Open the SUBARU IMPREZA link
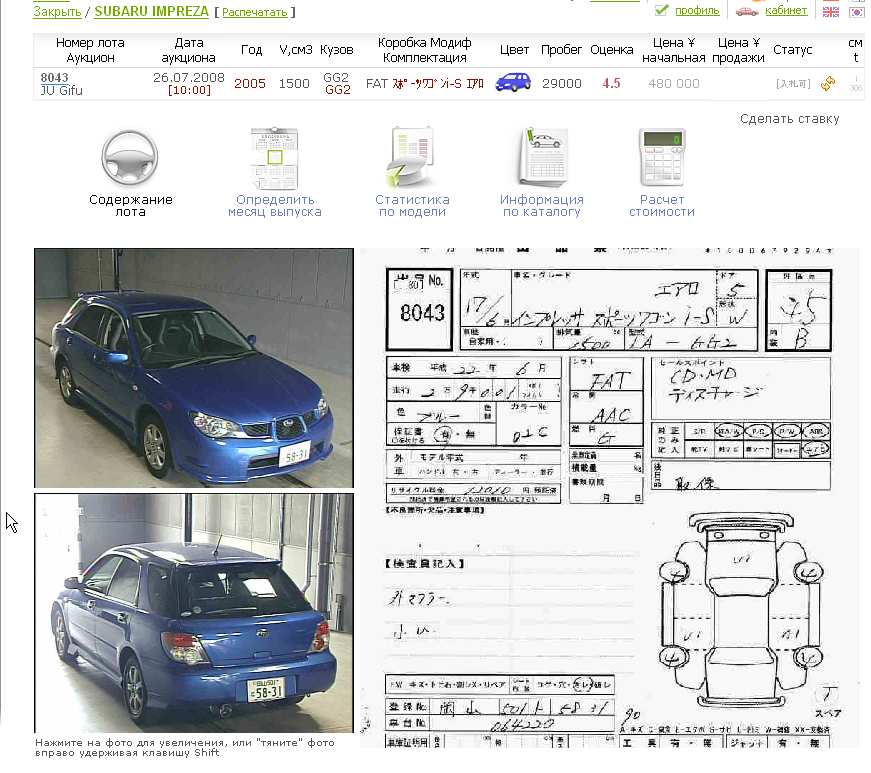Viewport: 871px width, 773px height. (x=152, y=11)
